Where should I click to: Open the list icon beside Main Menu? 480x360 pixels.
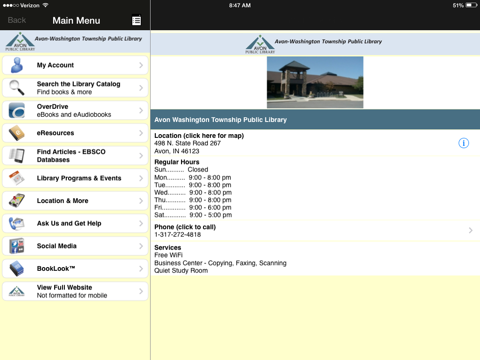click(x=136, y=21)
